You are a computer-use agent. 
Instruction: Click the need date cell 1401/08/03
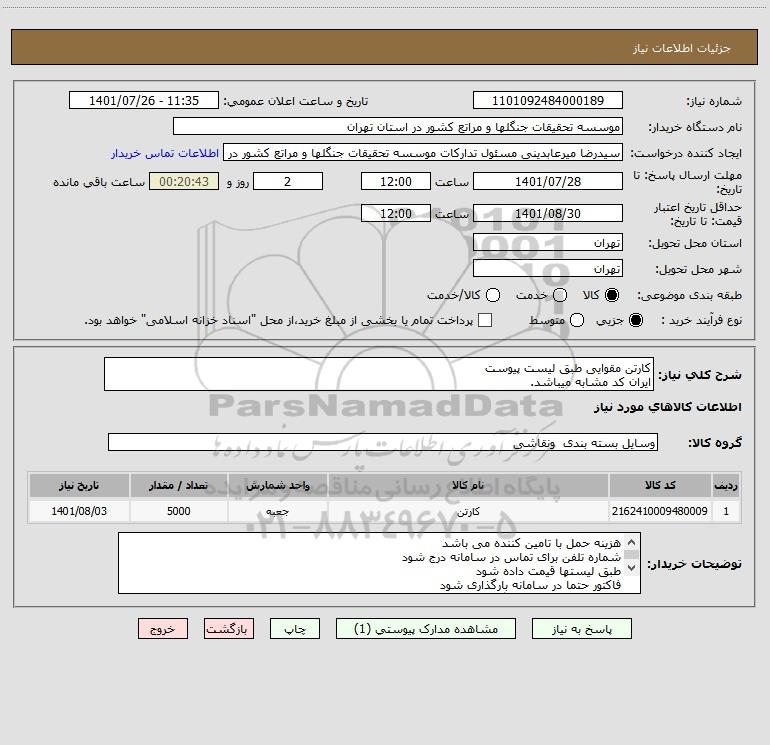[79, 511]
